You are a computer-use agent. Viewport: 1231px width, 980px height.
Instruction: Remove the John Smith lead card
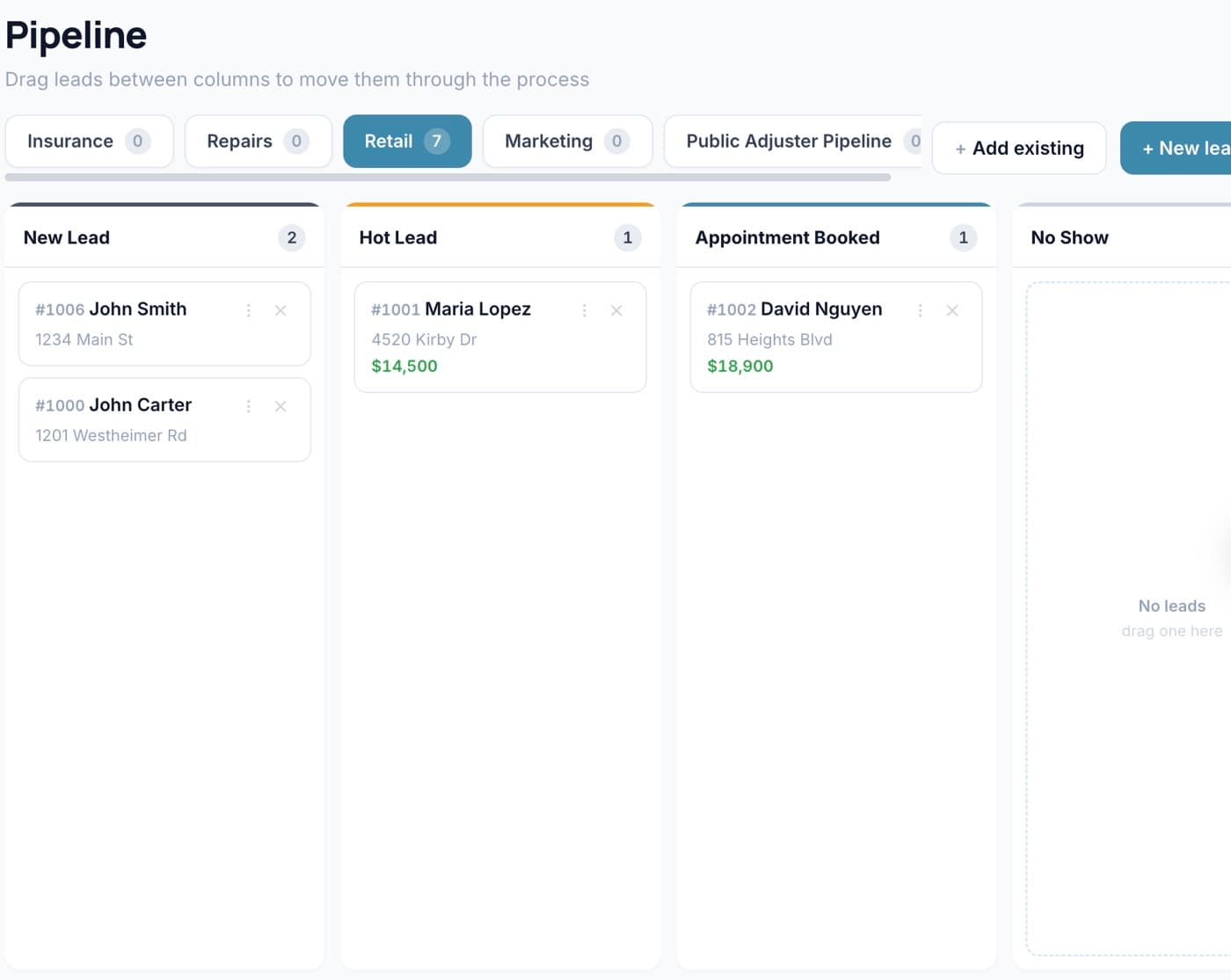[x=280, y=310]
